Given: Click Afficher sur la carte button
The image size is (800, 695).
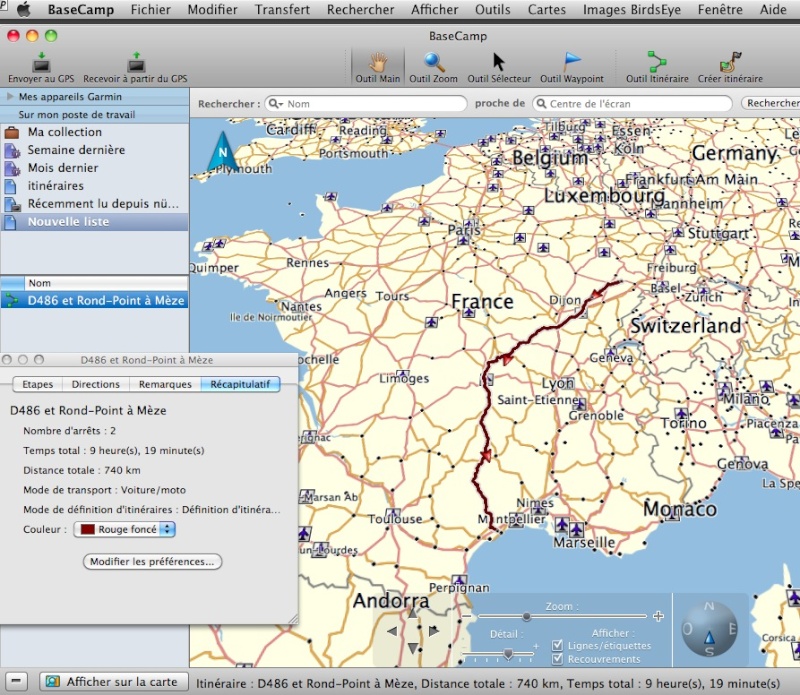Looking at the screenshot, I should pyautogui.click(x=114, y=682).
